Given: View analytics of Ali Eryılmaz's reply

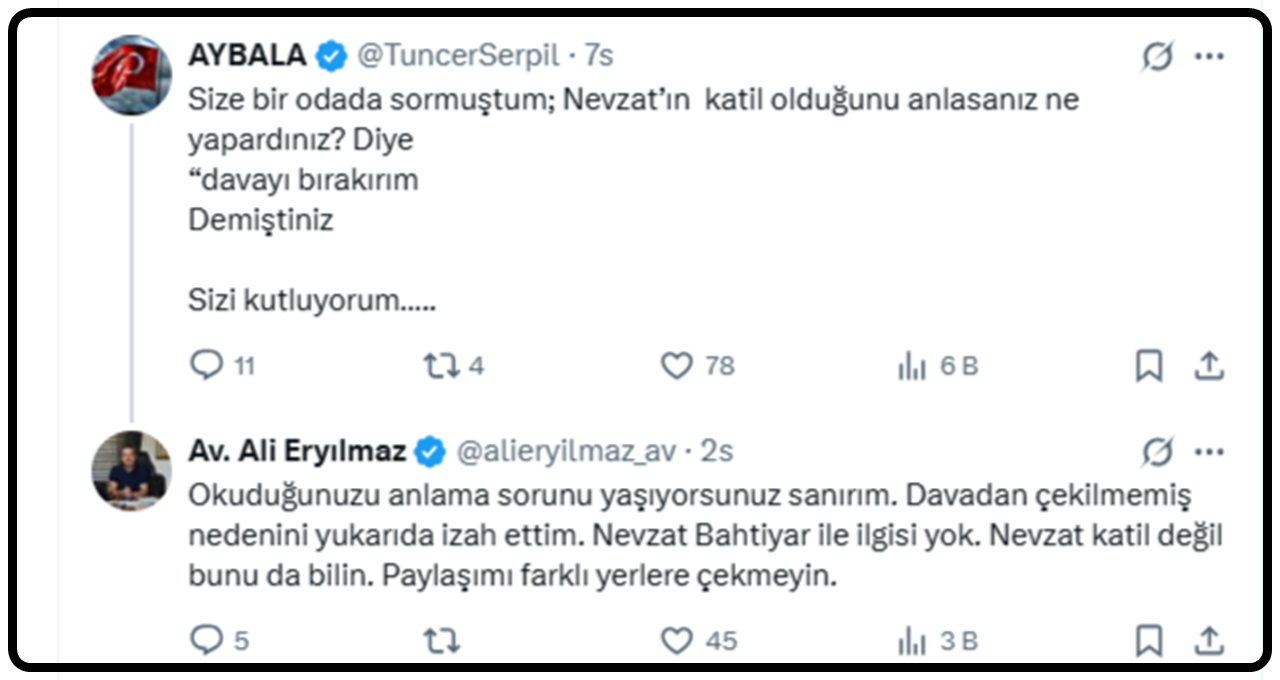Looking at the screenshot, I should point(911,641).
